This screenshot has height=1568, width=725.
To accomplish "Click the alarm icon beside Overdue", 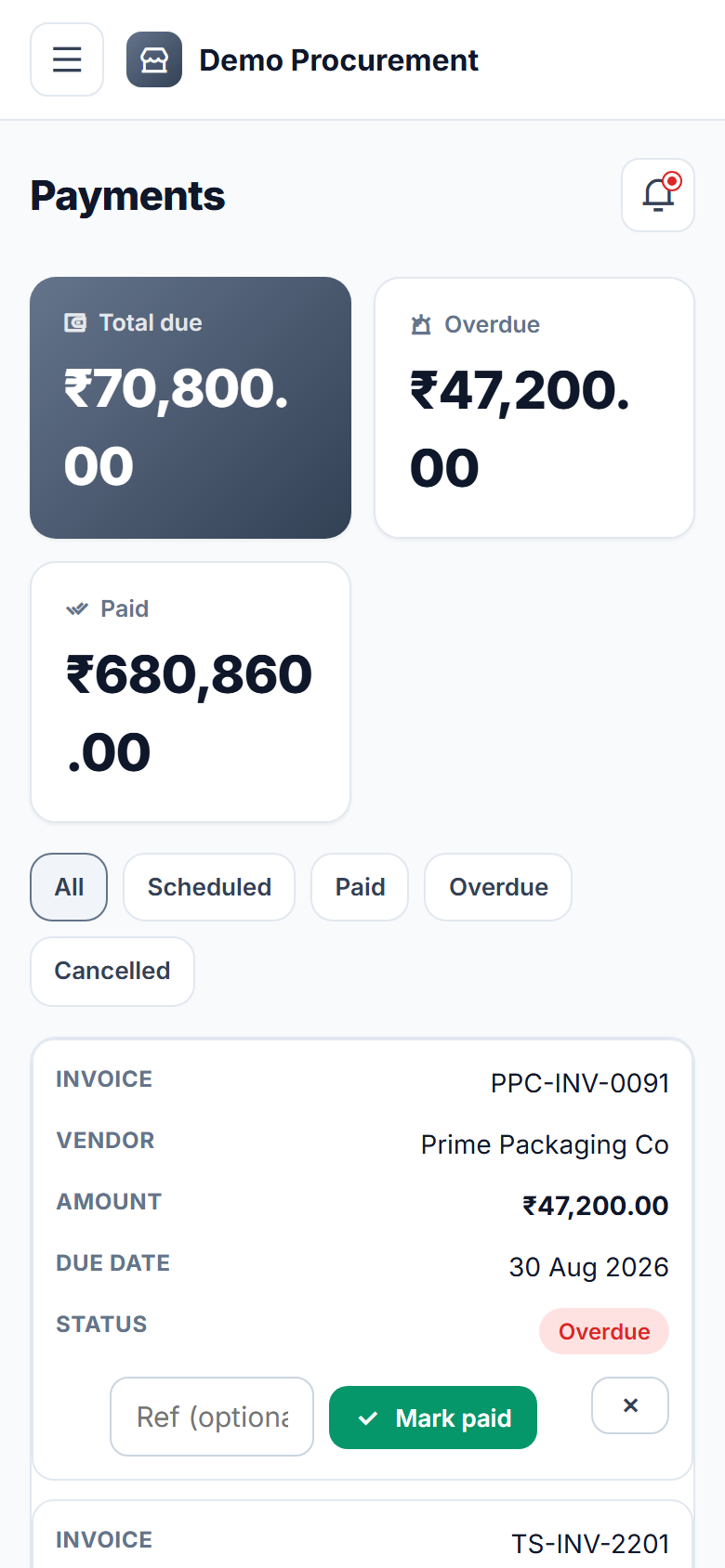I will click(x=421, y=324).
